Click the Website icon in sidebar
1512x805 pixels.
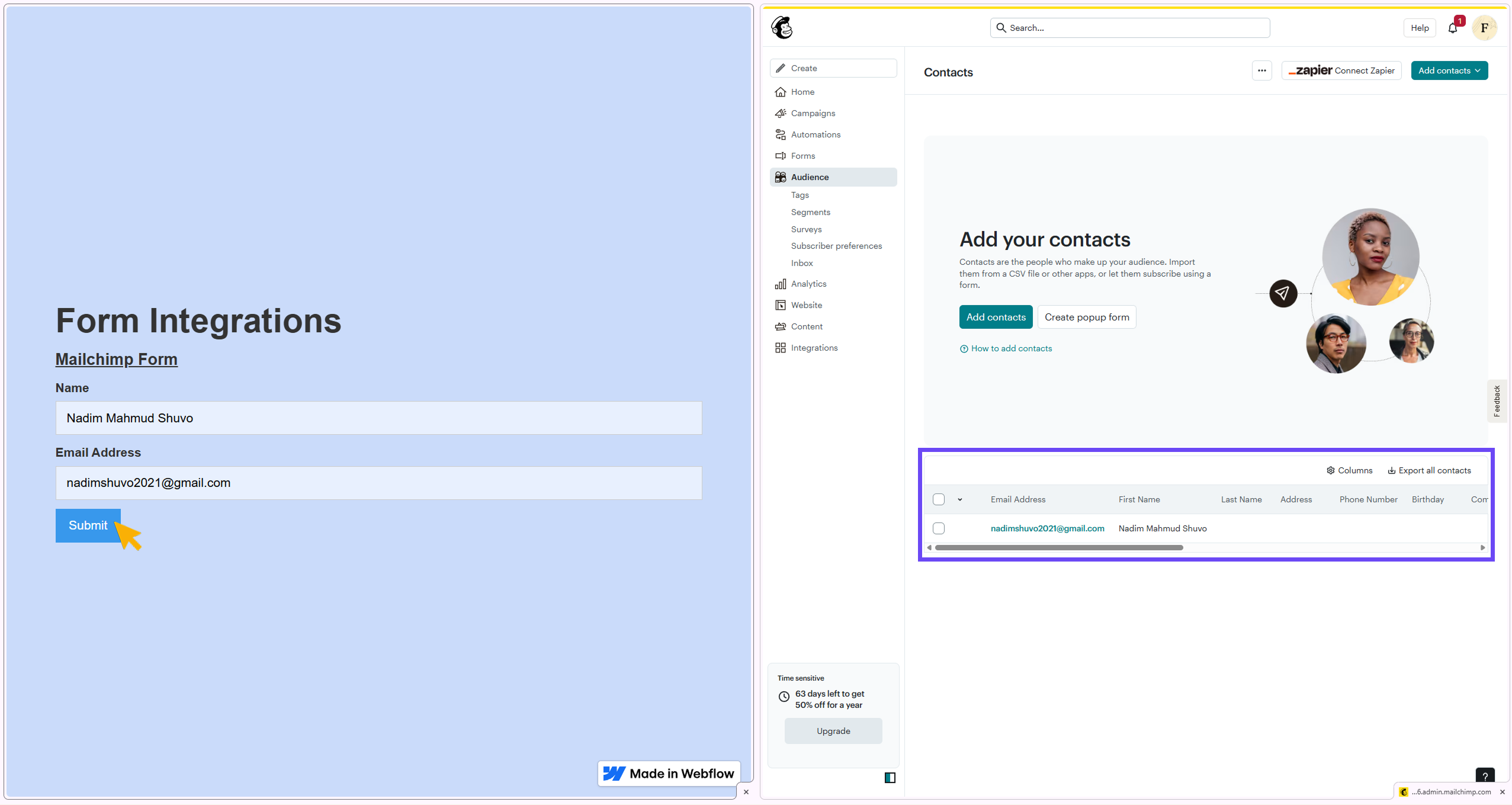pyautogui.click(x=781, y=305)
